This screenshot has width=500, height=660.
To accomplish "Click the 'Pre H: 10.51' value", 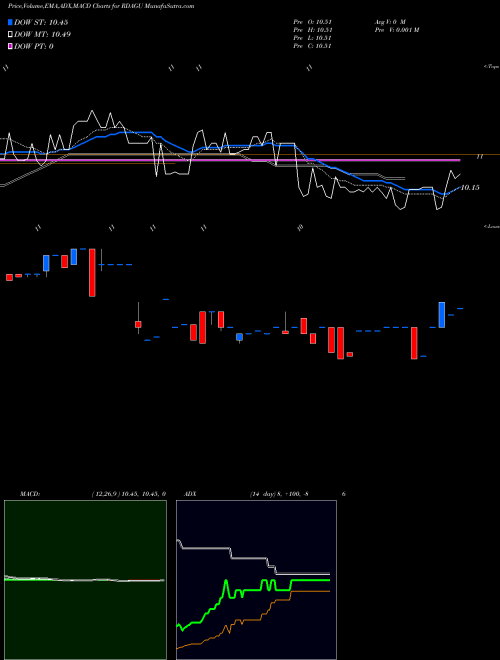I will click(x=313, y=30).
